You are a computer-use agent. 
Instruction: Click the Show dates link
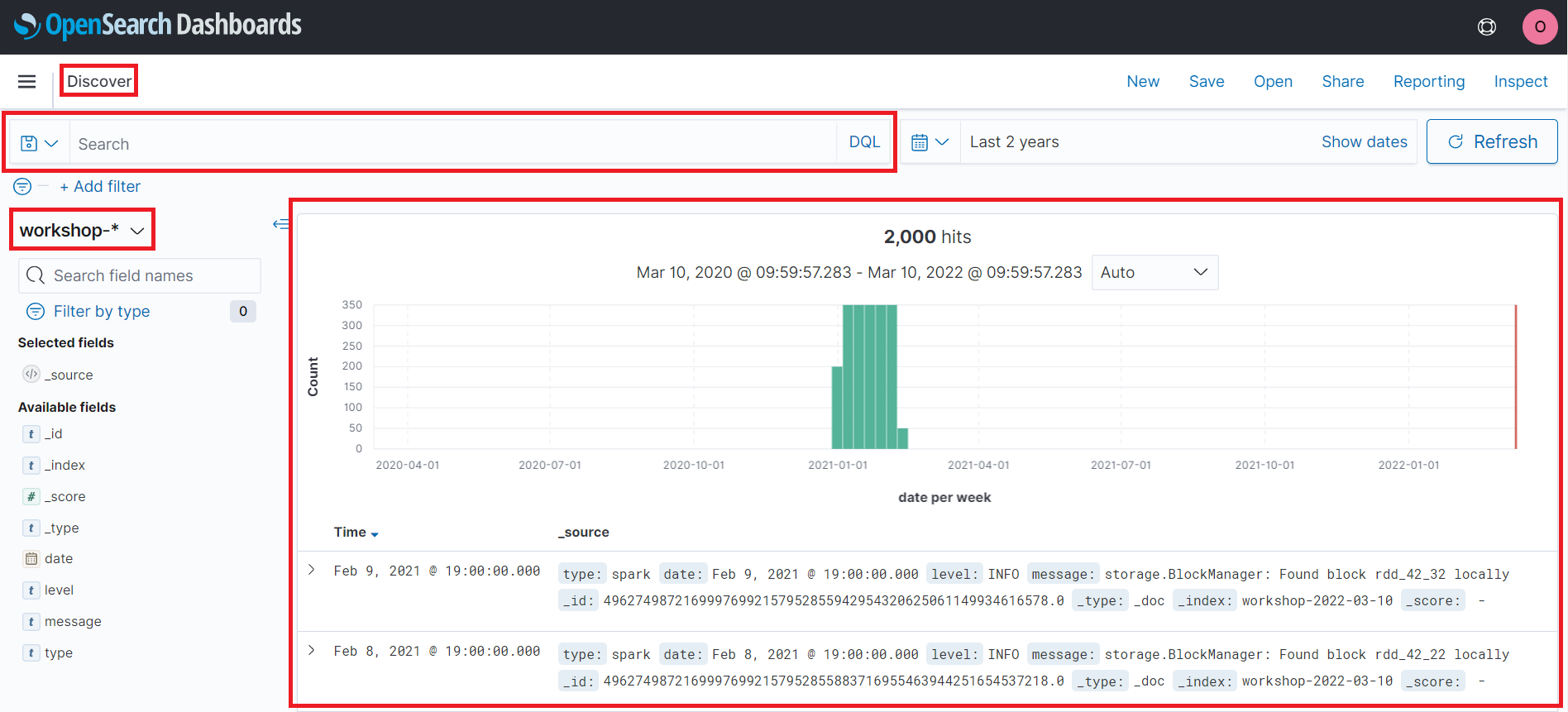1365,141
